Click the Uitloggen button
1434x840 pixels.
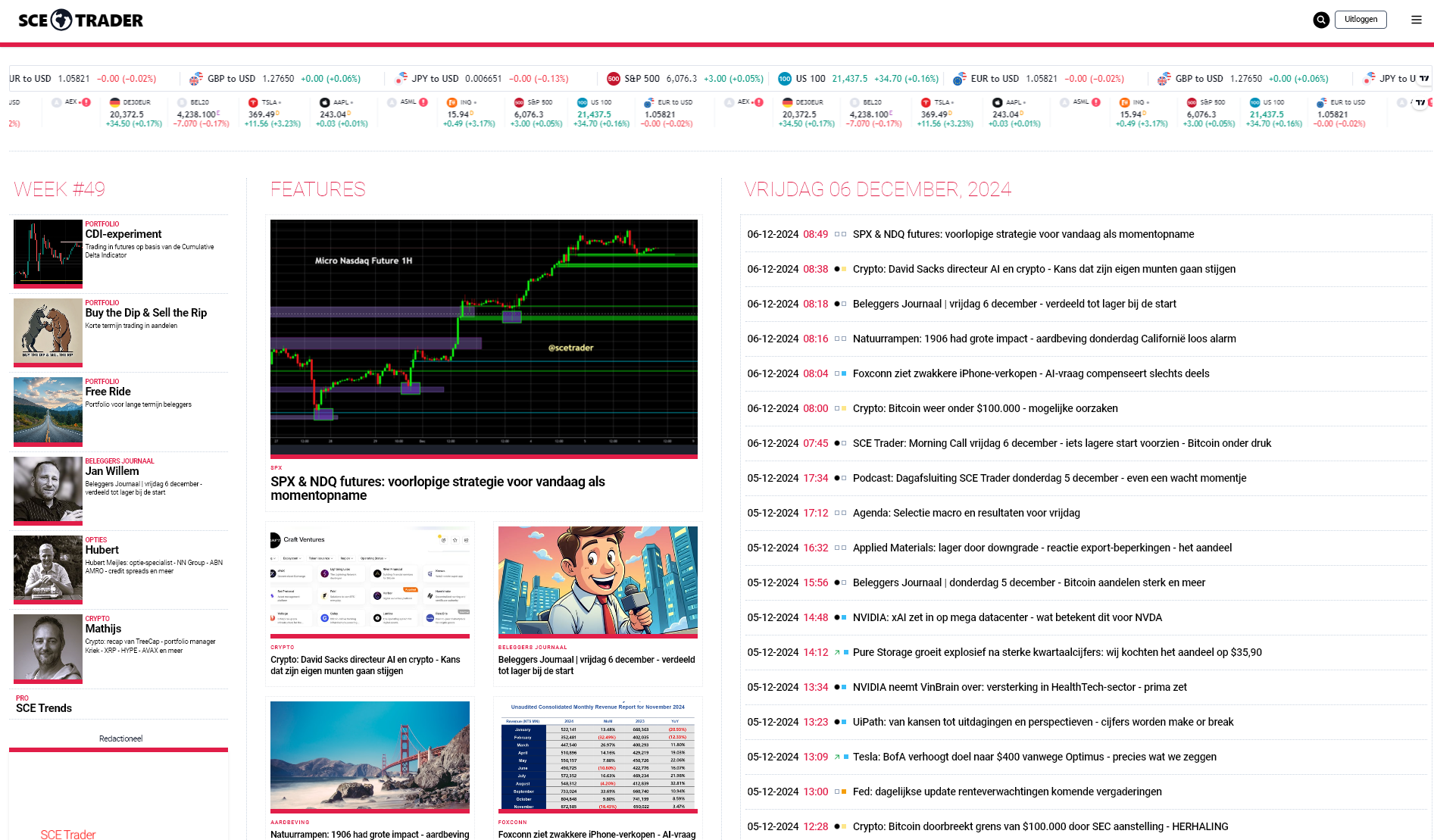(1361, 20)
